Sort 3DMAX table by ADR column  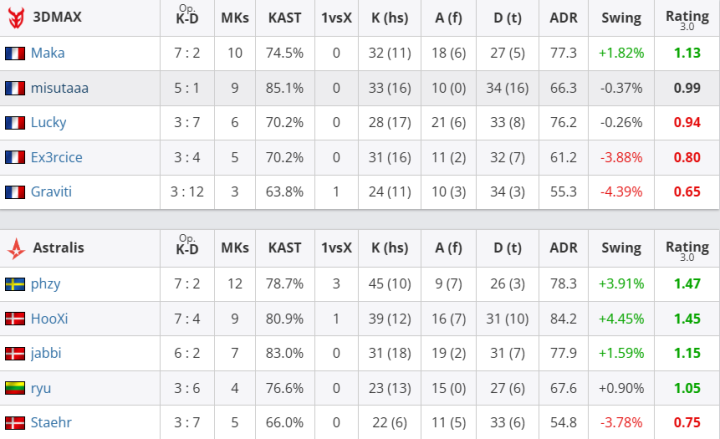coord(563,18)
